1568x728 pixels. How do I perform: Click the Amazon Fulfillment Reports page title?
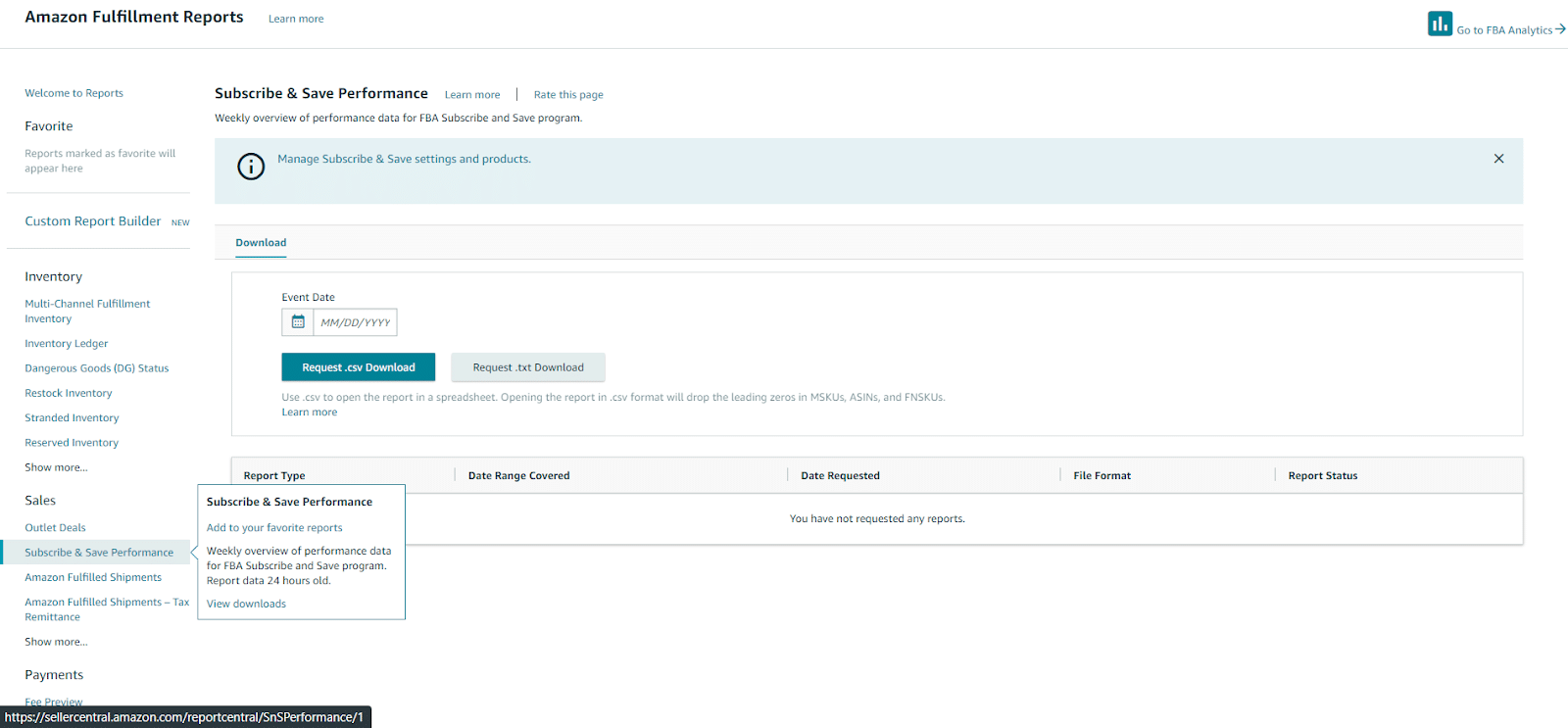coord(134,17)
